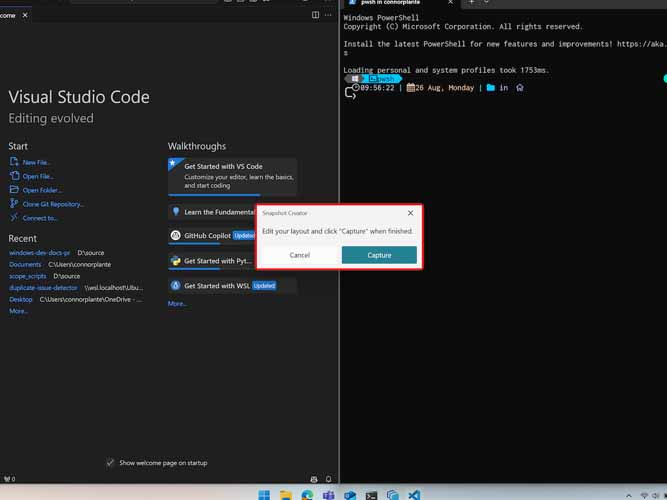The height and width of the screenshot is (500, 667).
Task: Add a new terminal tab with plus
Action: point(471,2)
